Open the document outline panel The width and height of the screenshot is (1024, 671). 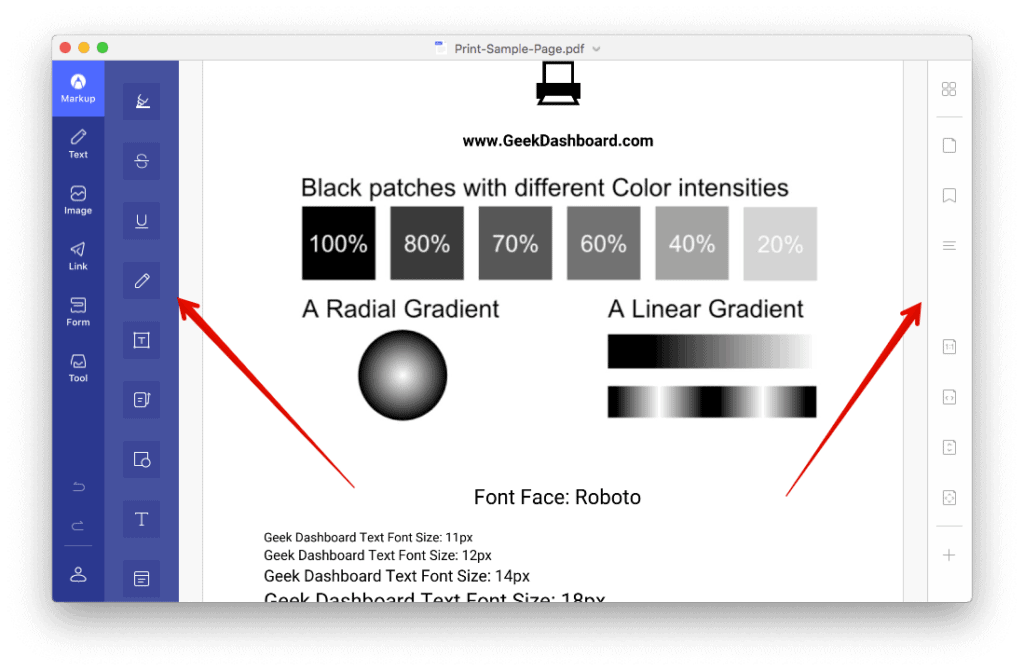click(x=948, y=245)
